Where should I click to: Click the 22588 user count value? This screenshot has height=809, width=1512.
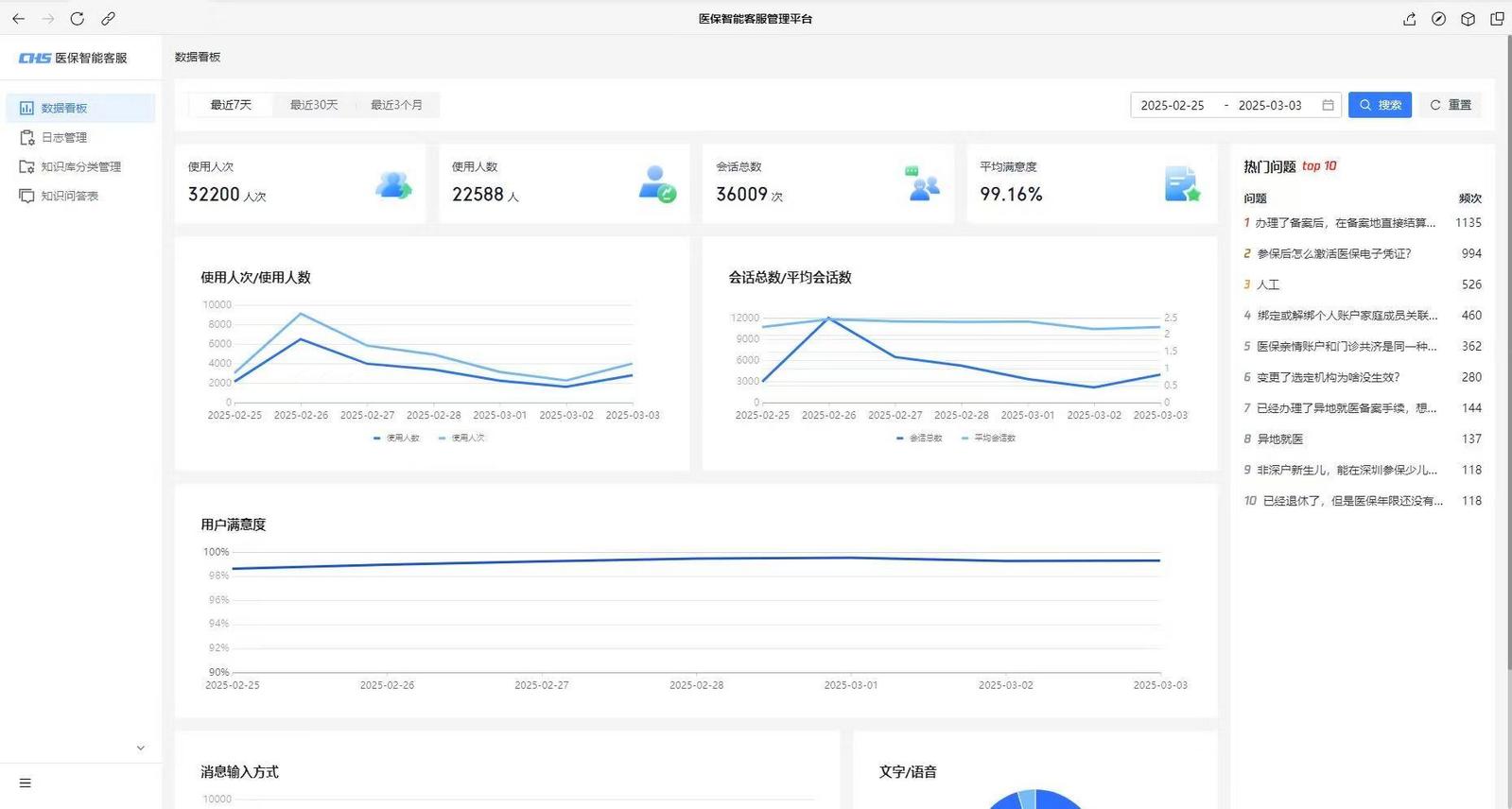[478, 194]
